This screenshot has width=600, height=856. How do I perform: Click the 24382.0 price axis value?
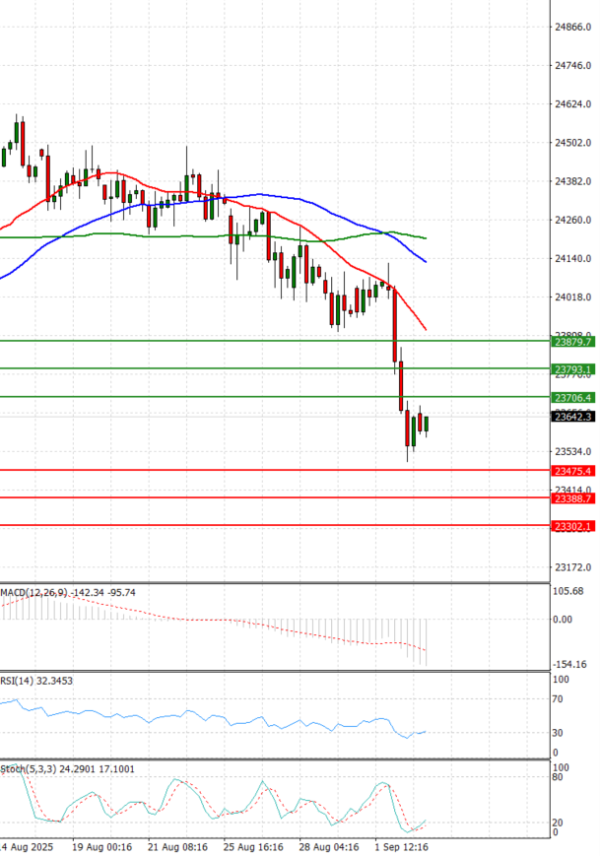573,181
